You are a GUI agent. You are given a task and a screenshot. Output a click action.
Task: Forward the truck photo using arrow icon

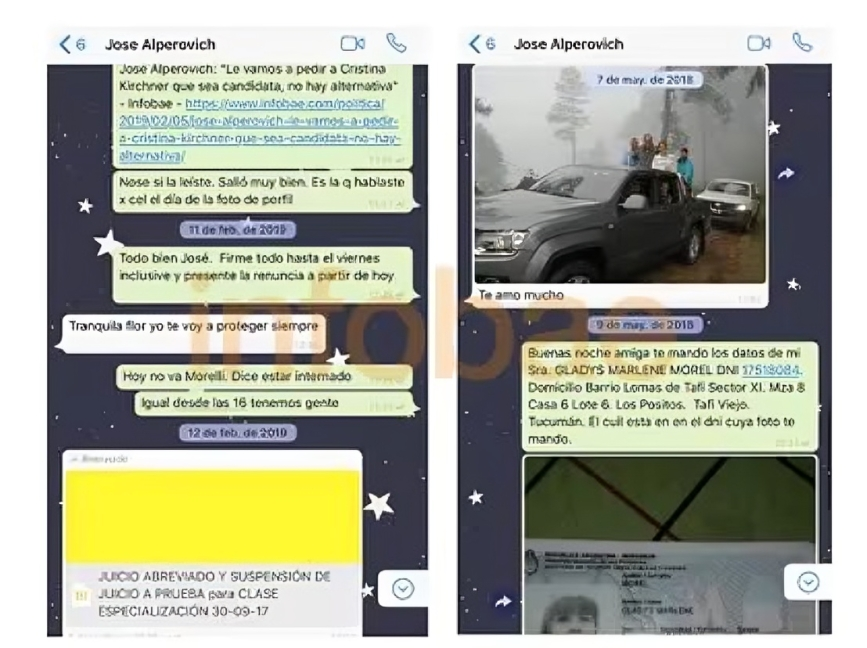tap(786, 174)
